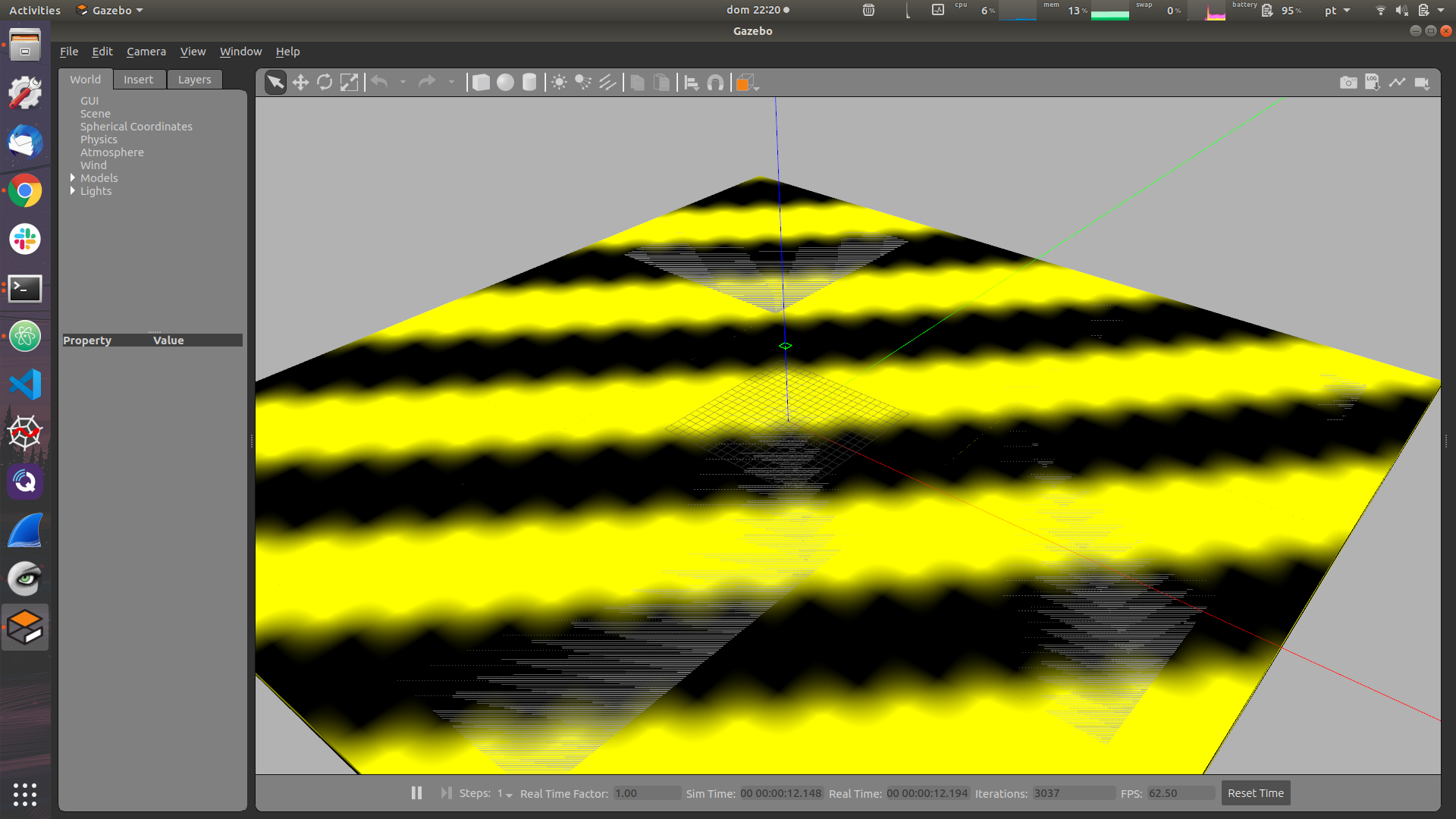
Task: Pause the simulation
Action: [416, 792]
